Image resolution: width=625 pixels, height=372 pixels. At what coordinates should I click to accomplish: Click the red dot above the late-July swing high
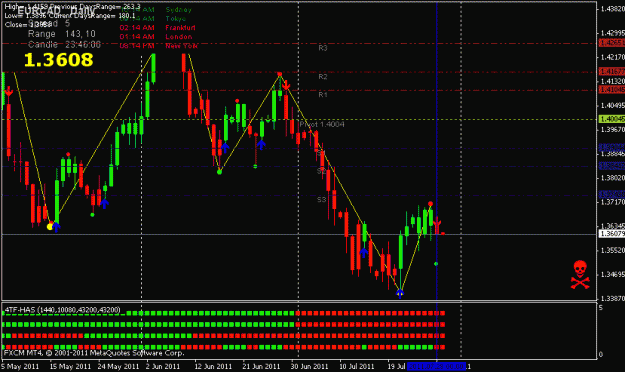(x=430, y=204)
